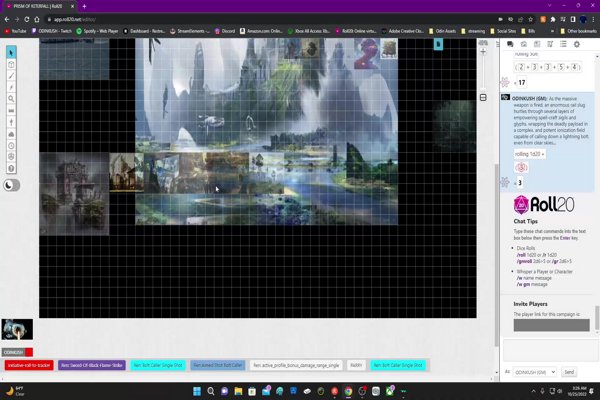This screenshot has width=600, height=400.
Task: Open File Explorer from taskbar
Action: pos(238,391)
